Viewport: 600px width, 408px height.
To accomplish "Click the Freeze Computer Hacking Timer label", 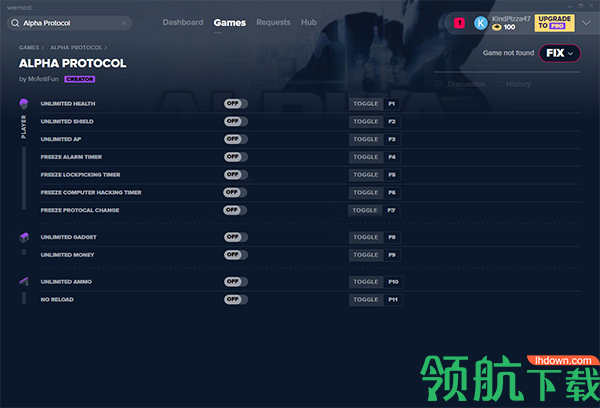I will pyautogui.click(x=91, y=193).
